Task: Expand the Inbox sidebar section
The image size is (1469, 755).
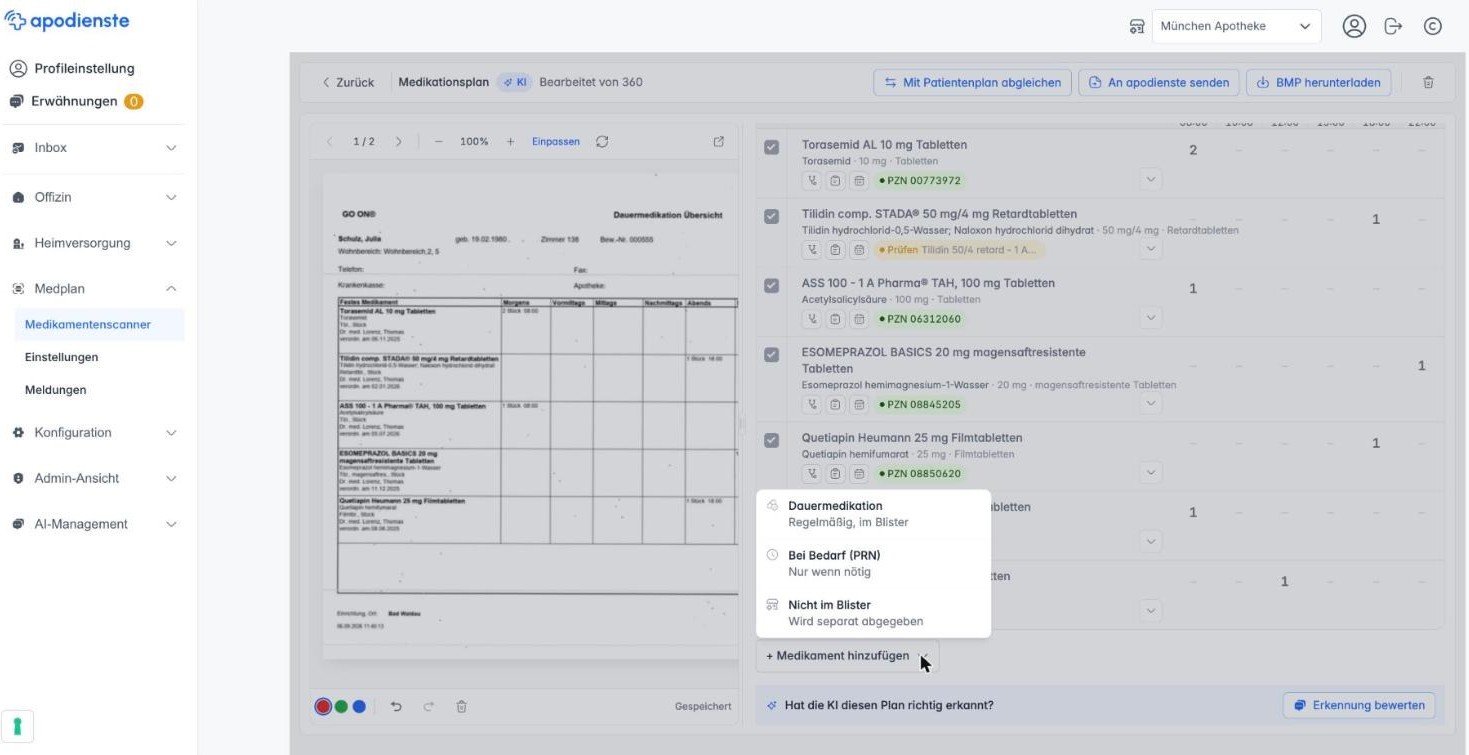Action: tap(92, 147)
